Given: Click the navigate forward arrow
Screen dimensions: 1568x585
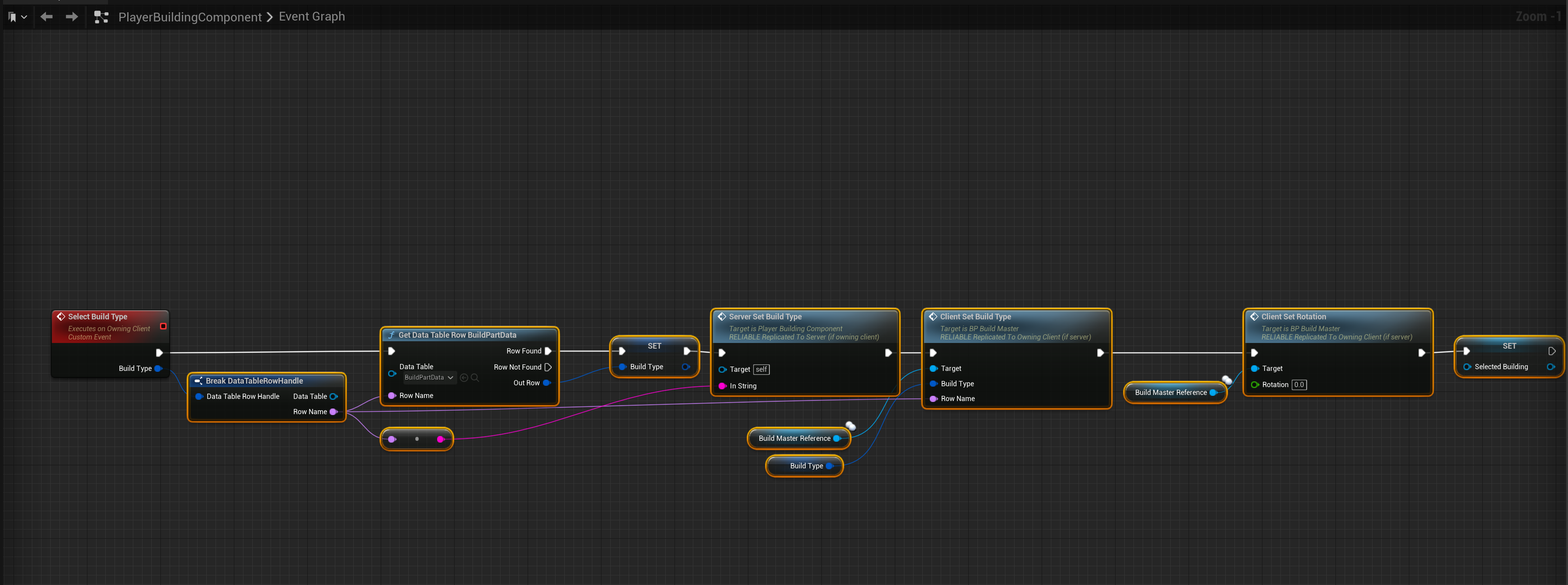Looking at the screenshot, I should (72, 17).
